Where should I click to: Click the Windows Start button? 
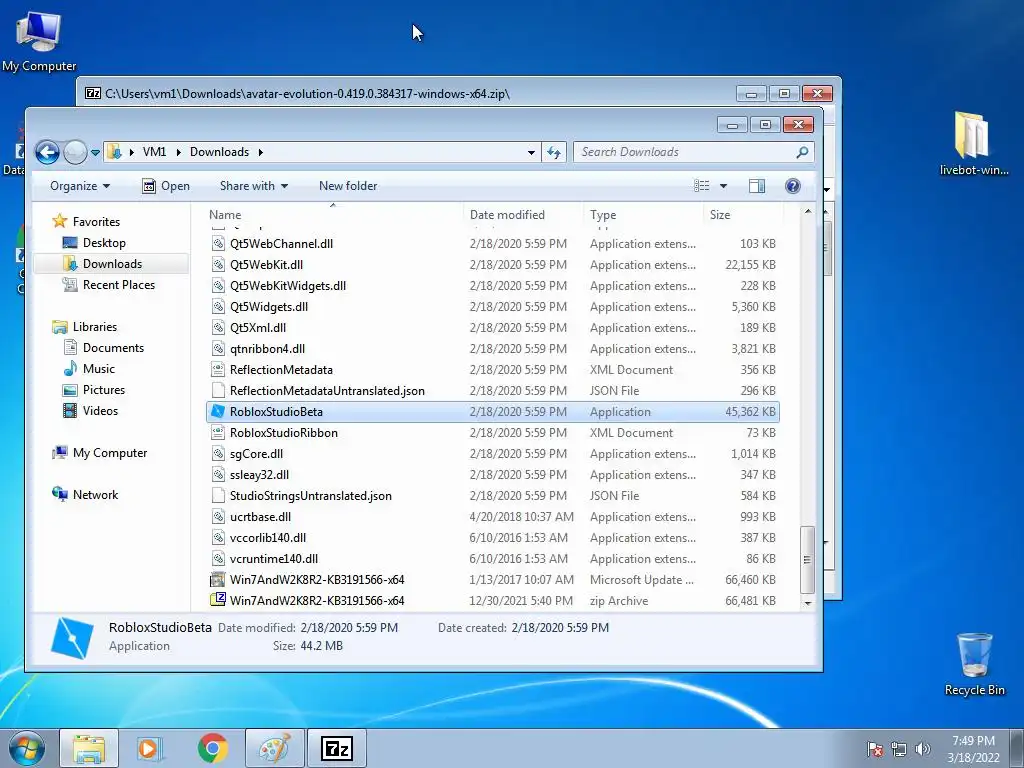26,748
